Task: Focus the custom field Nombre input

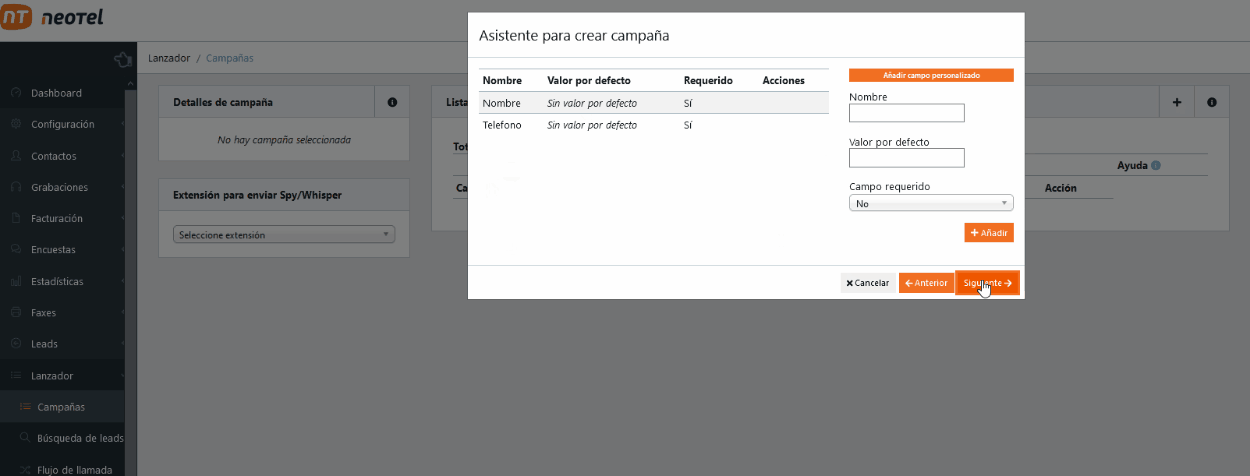Action: coord(906,113)
